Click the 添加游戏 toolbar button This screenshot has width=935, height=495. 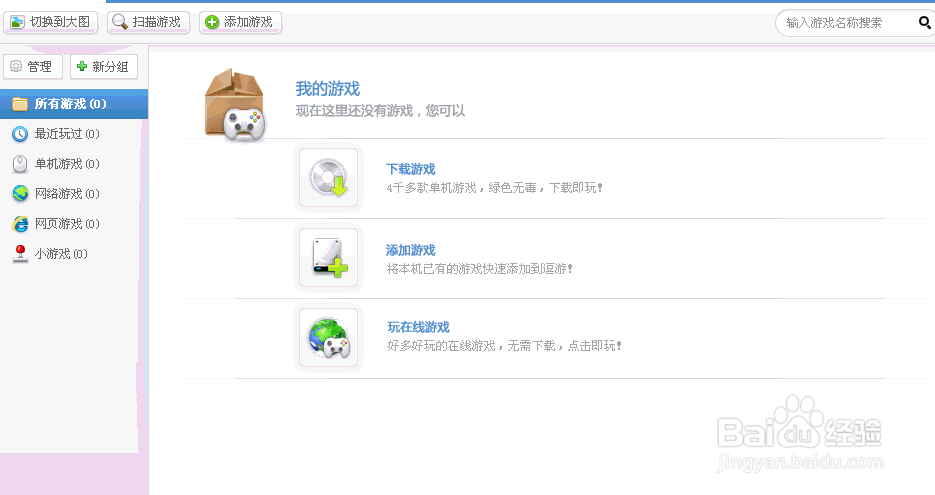click(240, 22)
